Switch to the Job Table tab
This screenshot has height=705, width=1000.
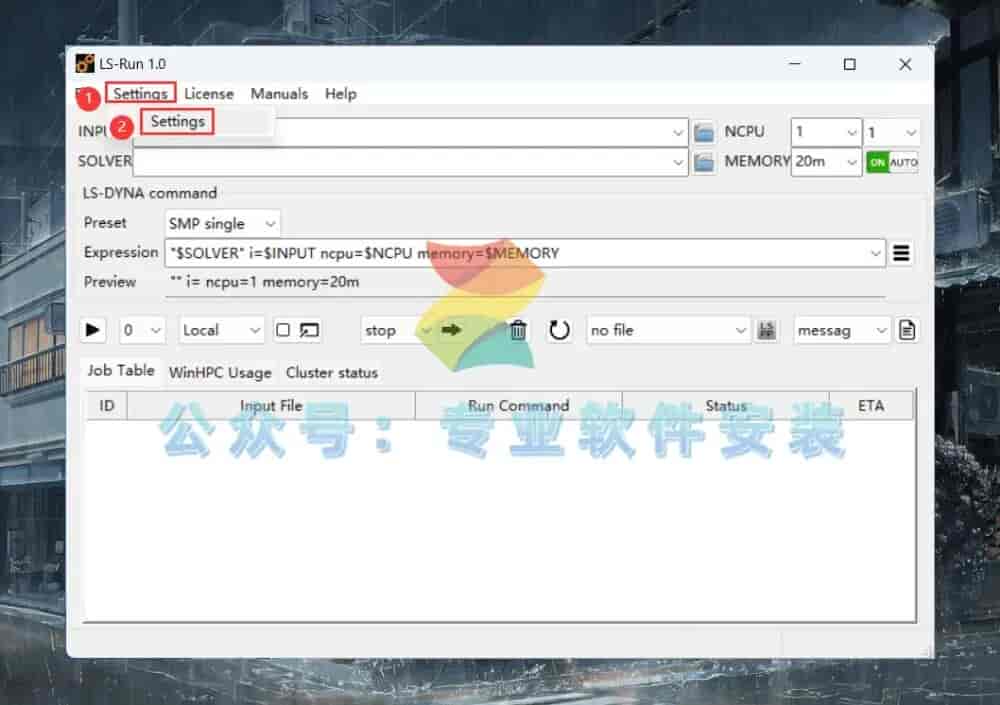coord(121,371)
